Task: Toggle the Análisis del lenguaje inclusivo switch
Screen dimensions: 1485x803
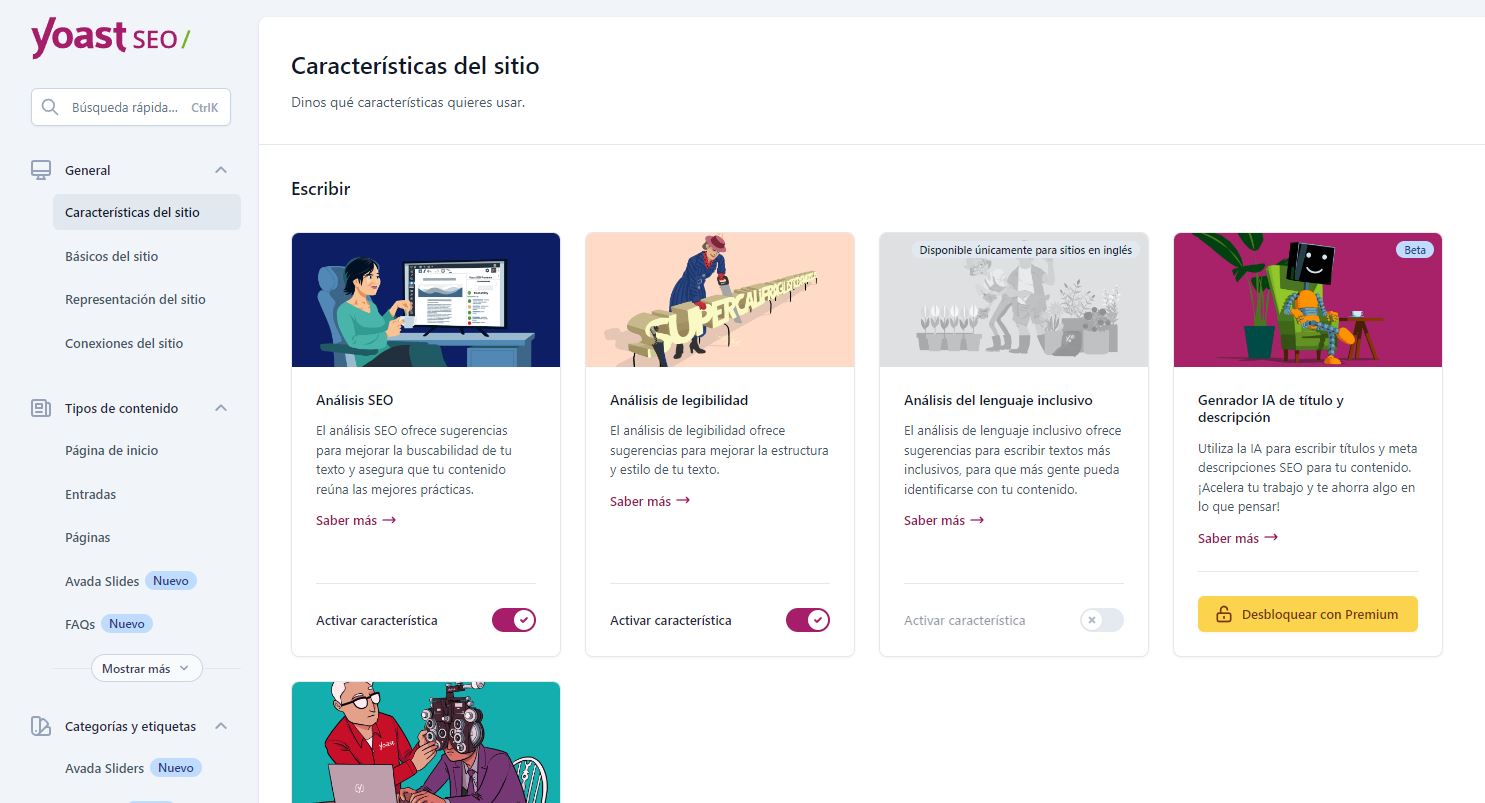Action: coord(1101,620)
